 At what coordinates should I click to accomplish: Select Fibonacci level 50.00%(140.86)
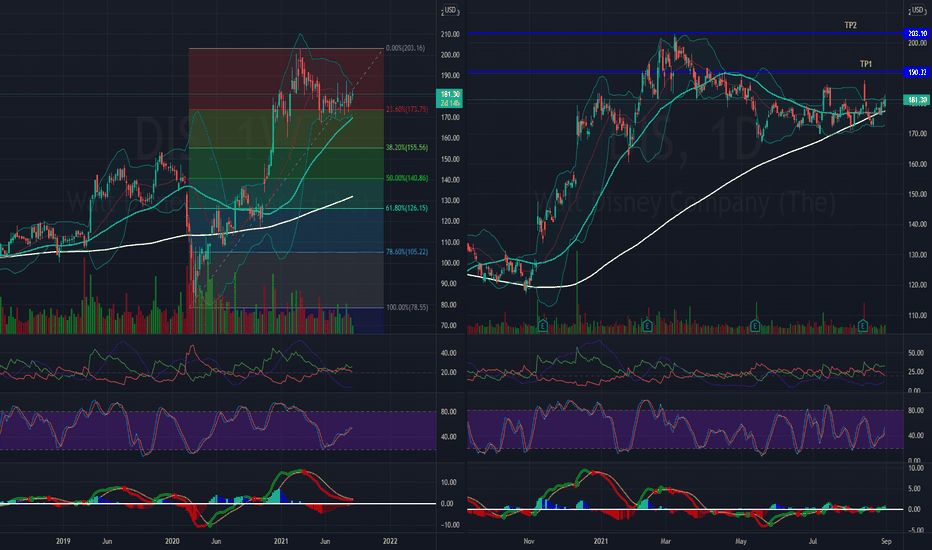(x=407, y=178)
